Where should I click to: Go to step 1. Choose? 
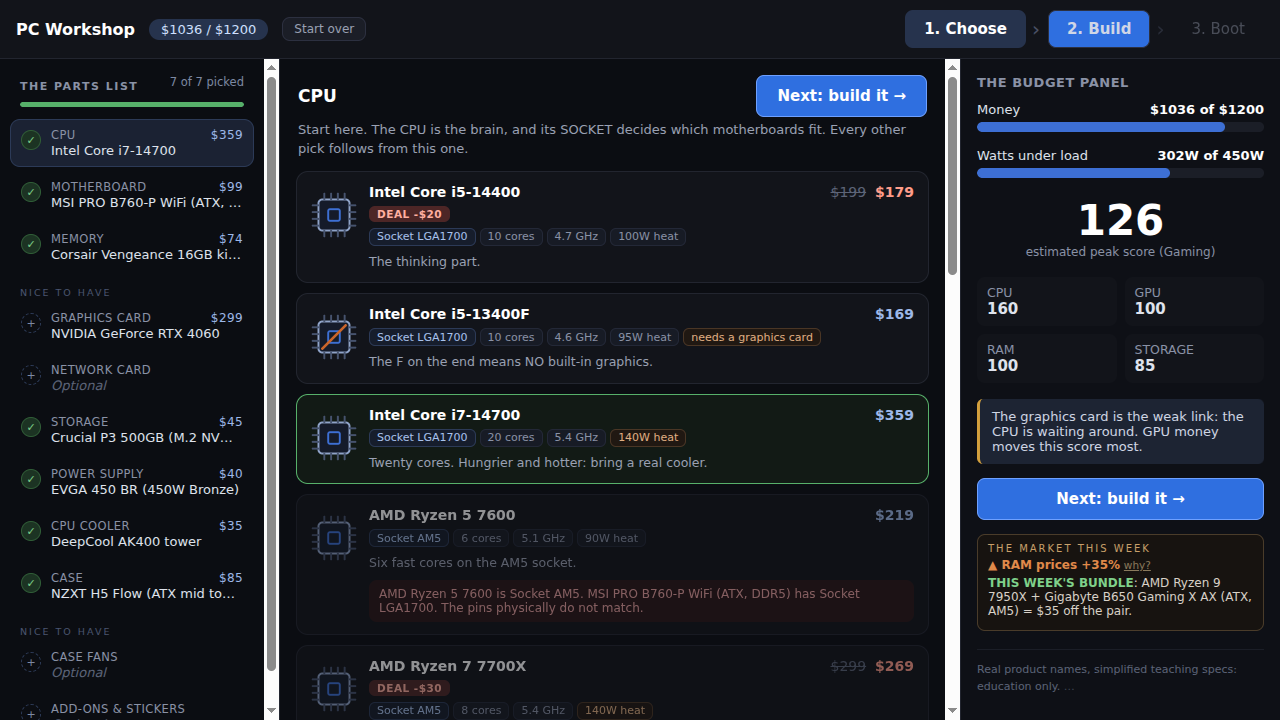(x=965, y=29)
